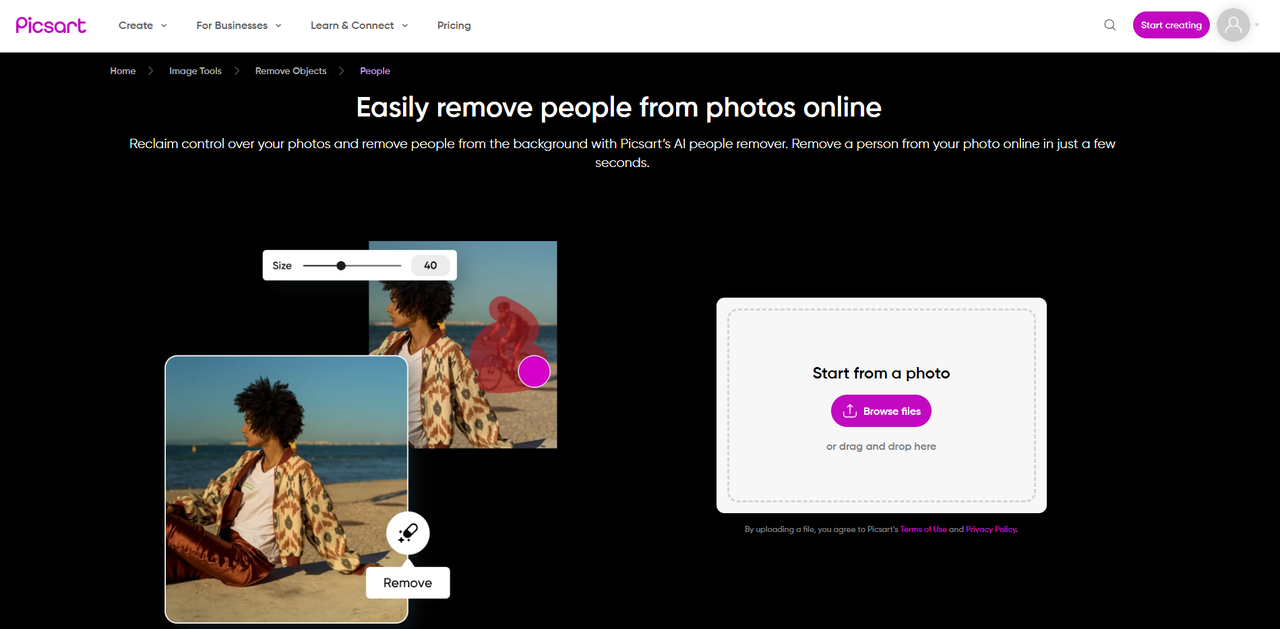This screenshot has height=629, width=1280.
Task: Open the Image Tools breadcrumb
Action: [x=195, y=71]
